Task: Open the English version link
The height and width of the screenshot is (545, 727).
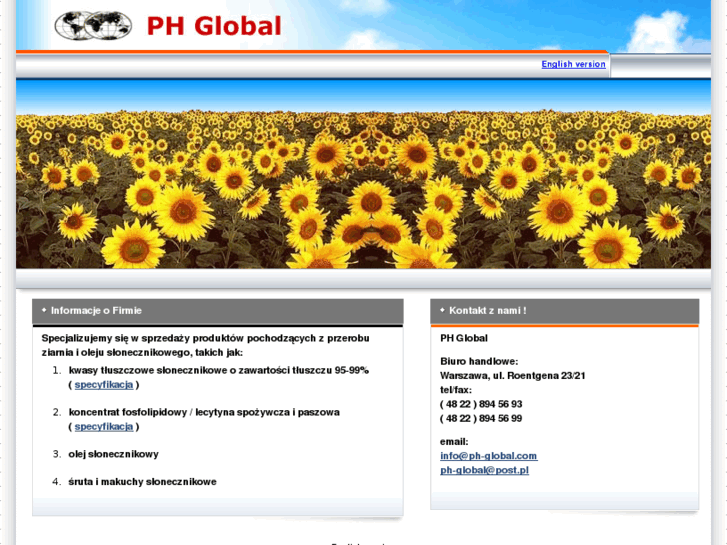Action: (x=573, y=64)
